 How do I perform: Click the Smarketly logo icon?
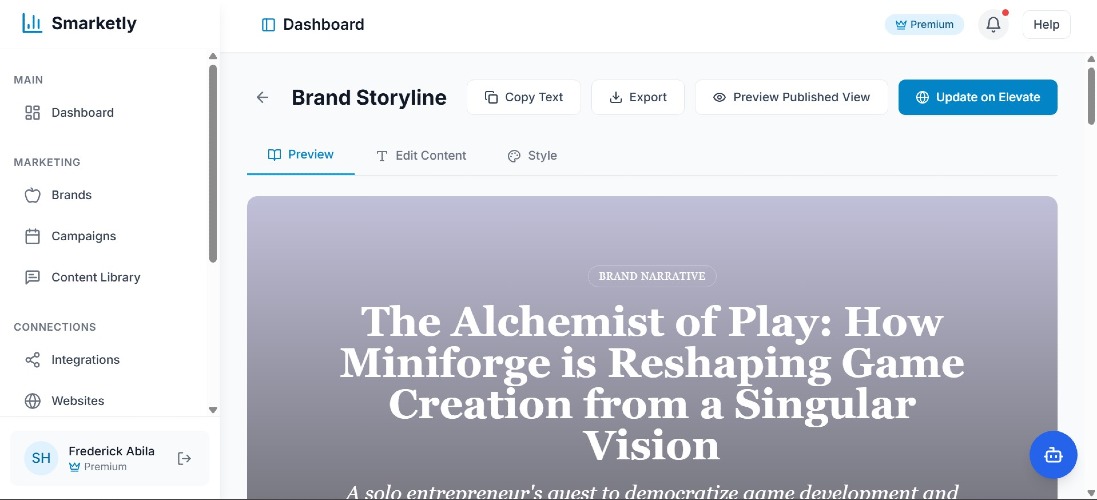[x=32, y=24]
